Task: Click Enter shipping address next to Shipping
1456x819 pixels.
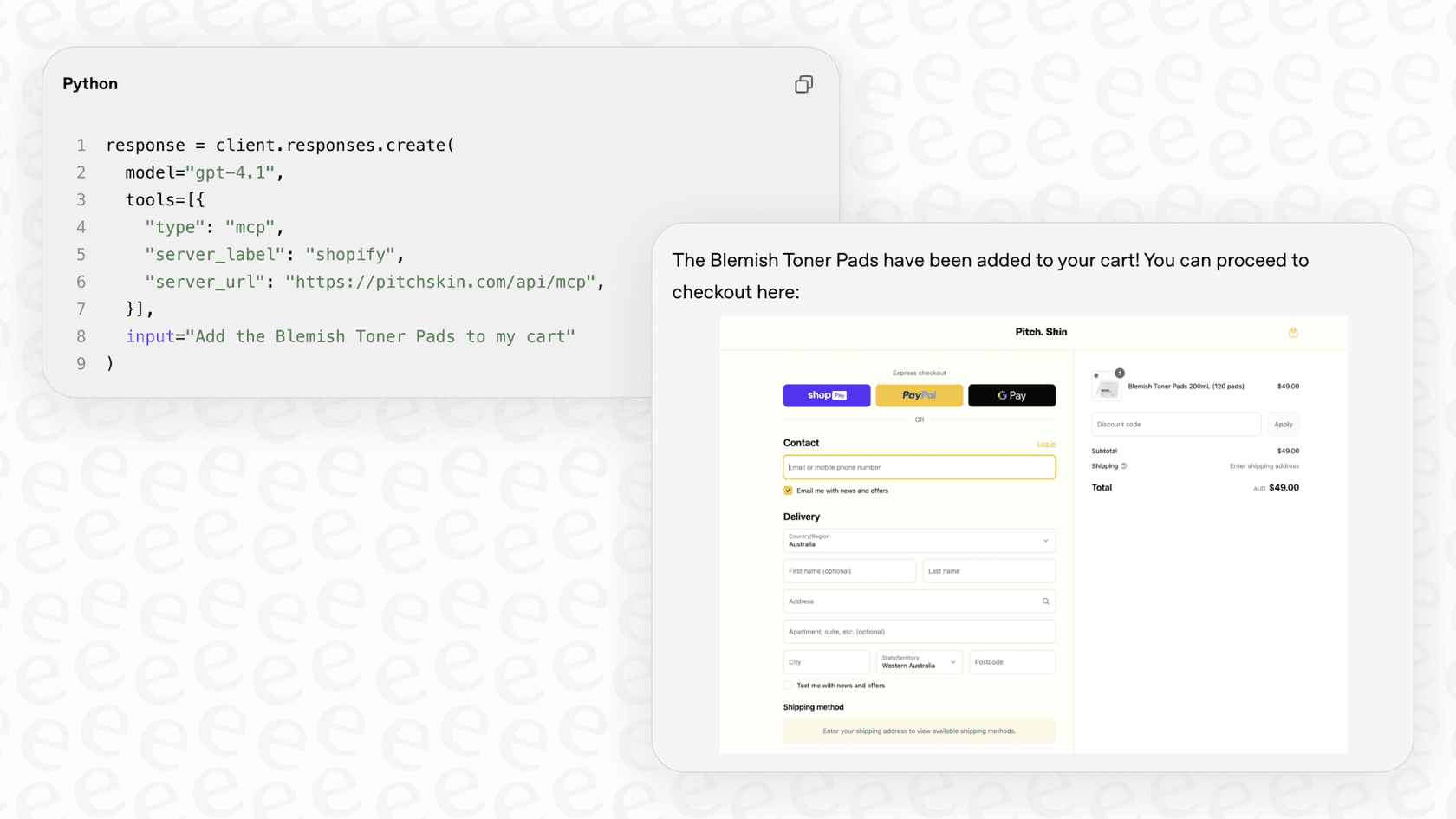Action: coord(1264,465)
